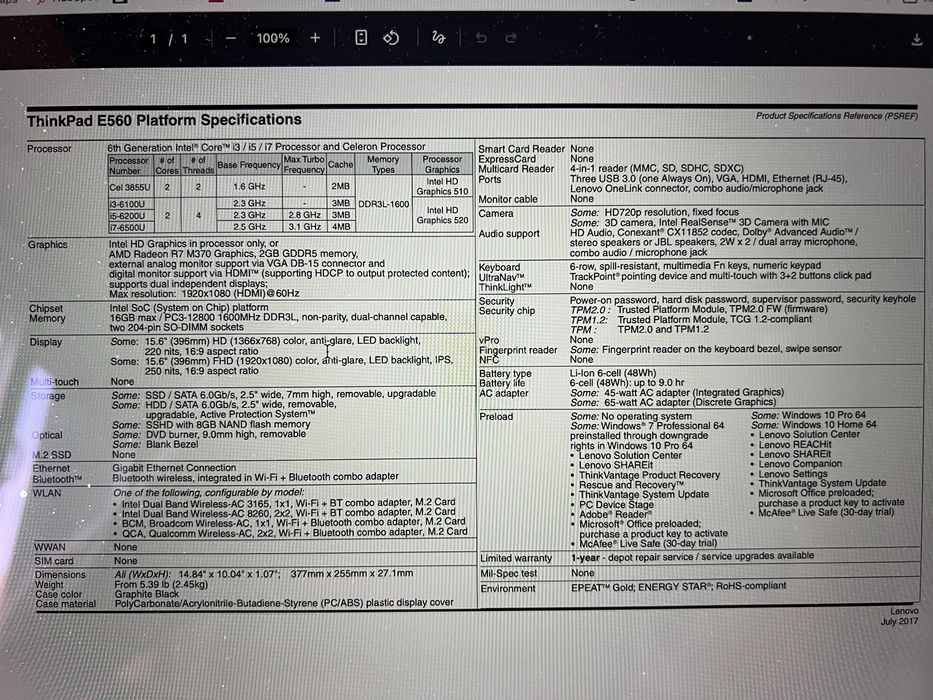Click the Security chip row label
This screenshot has height=700, width=933.
507,311
